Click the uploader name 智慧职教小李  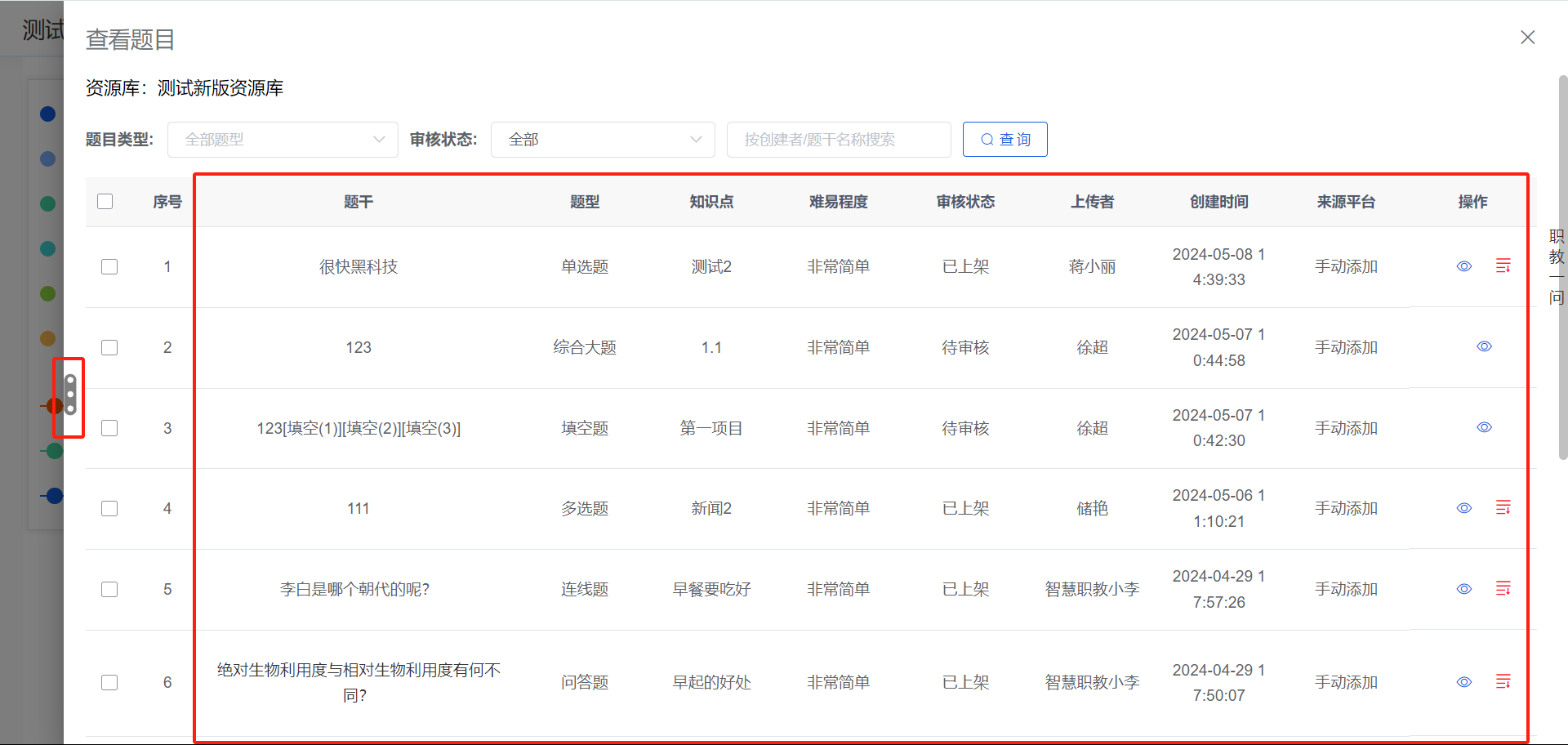point(1092,588)
